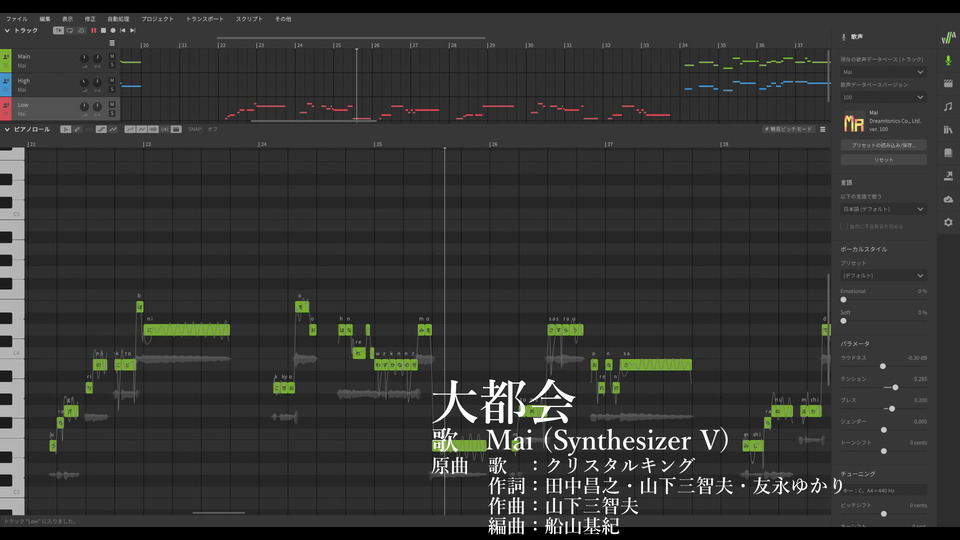Click the キー：C, A4 = 440 Hz field
This screenshot has height=540, width=960.
point(883,490)
